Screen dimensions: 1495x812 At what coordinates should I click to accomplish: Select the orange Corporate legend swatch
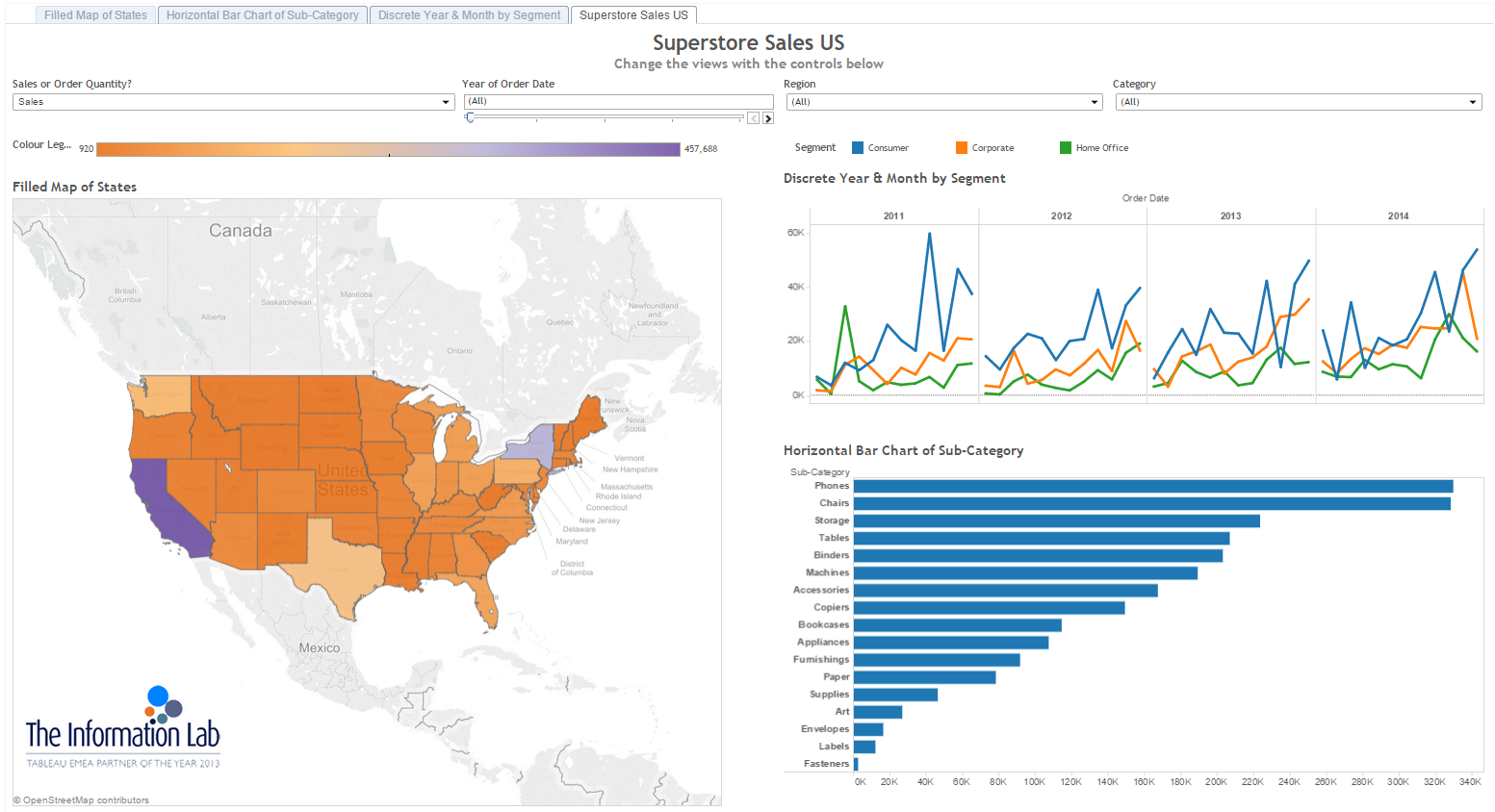coord(962,148)
